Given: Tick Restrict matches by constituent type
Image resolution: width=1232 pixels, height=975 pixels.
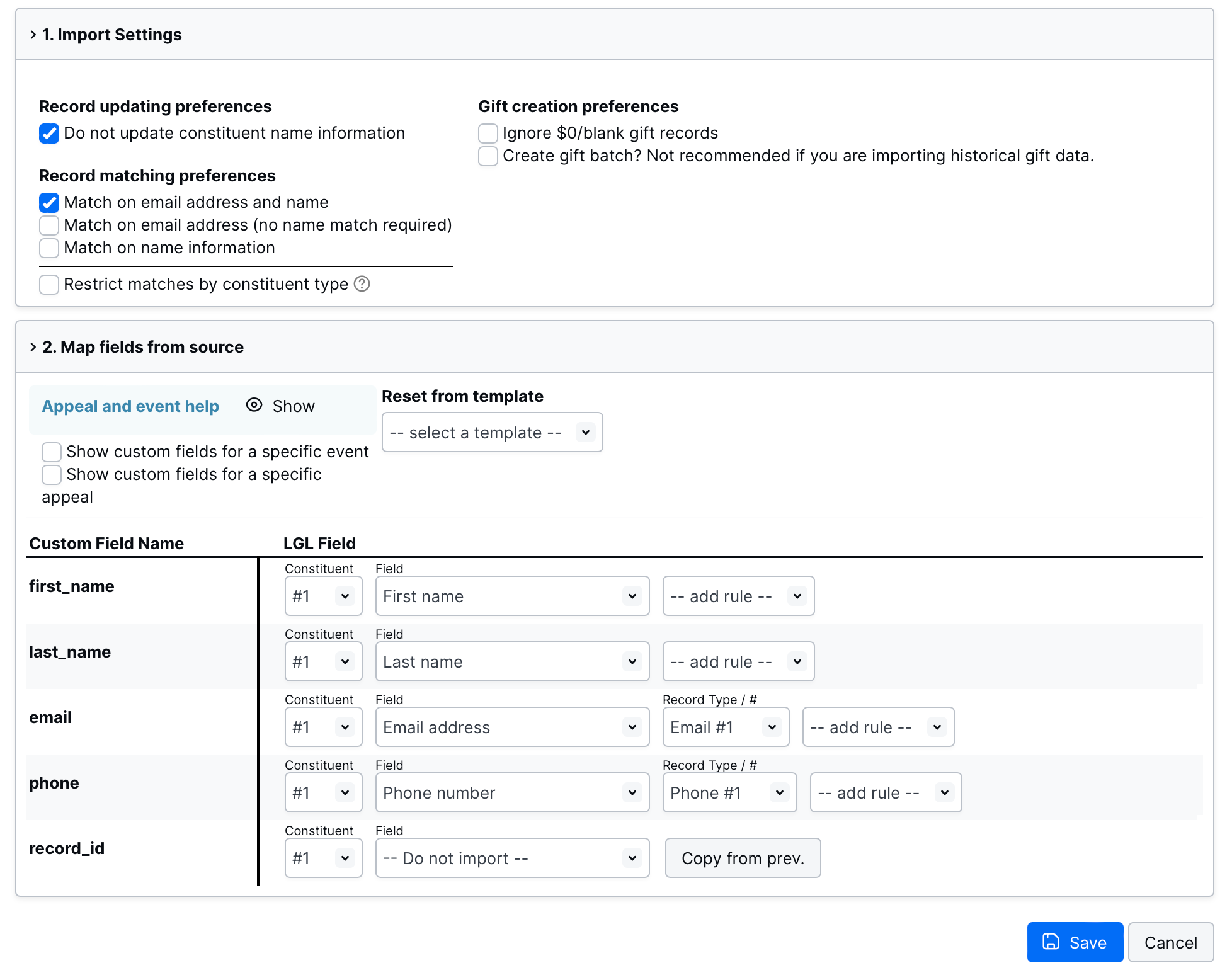Looking at the screenshot, I should tap(49, 285).
